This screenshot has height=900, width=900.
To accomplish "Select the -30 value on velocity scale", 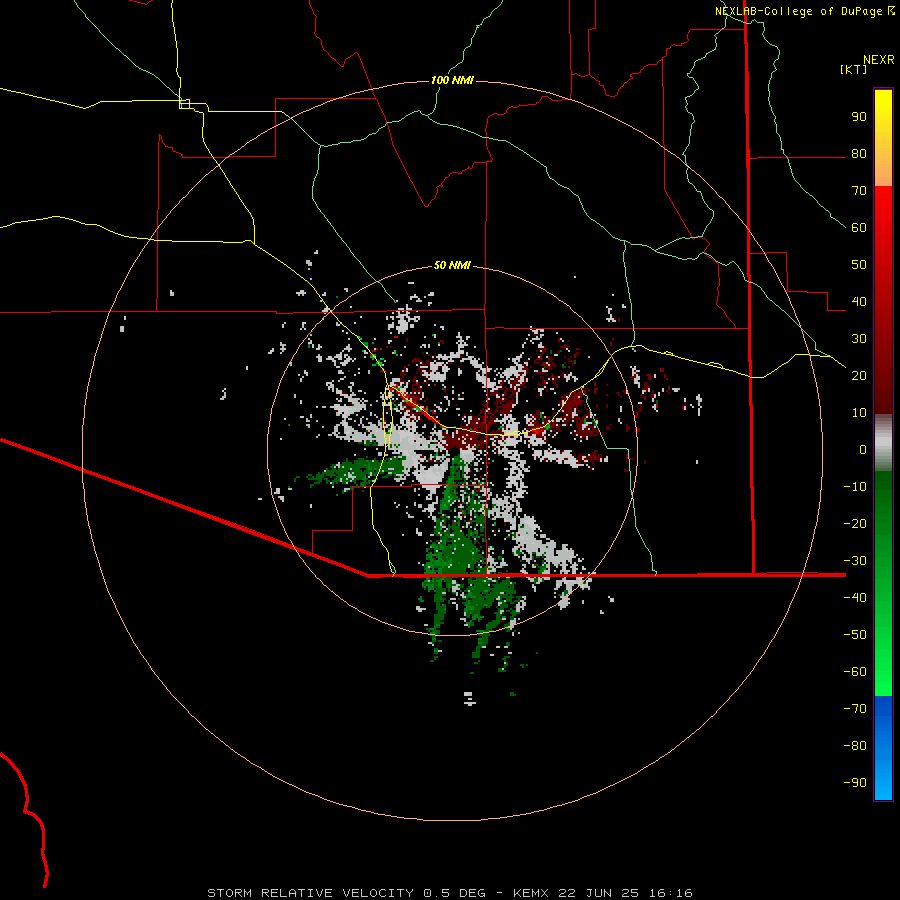I will pyautogui.click(x=855, y=561).
